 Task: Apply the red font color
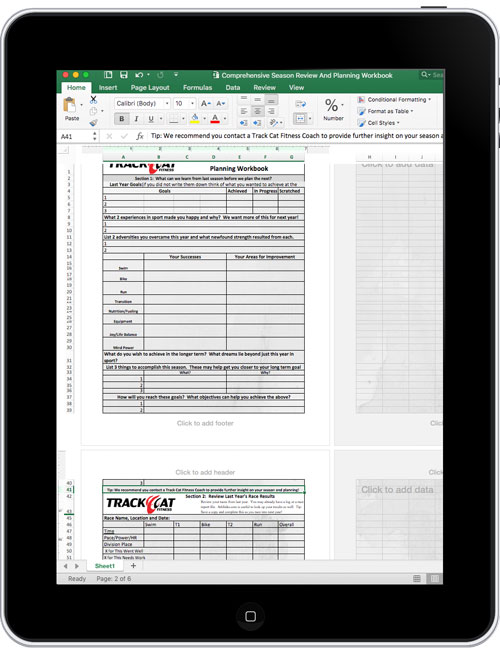click(215, 119)
